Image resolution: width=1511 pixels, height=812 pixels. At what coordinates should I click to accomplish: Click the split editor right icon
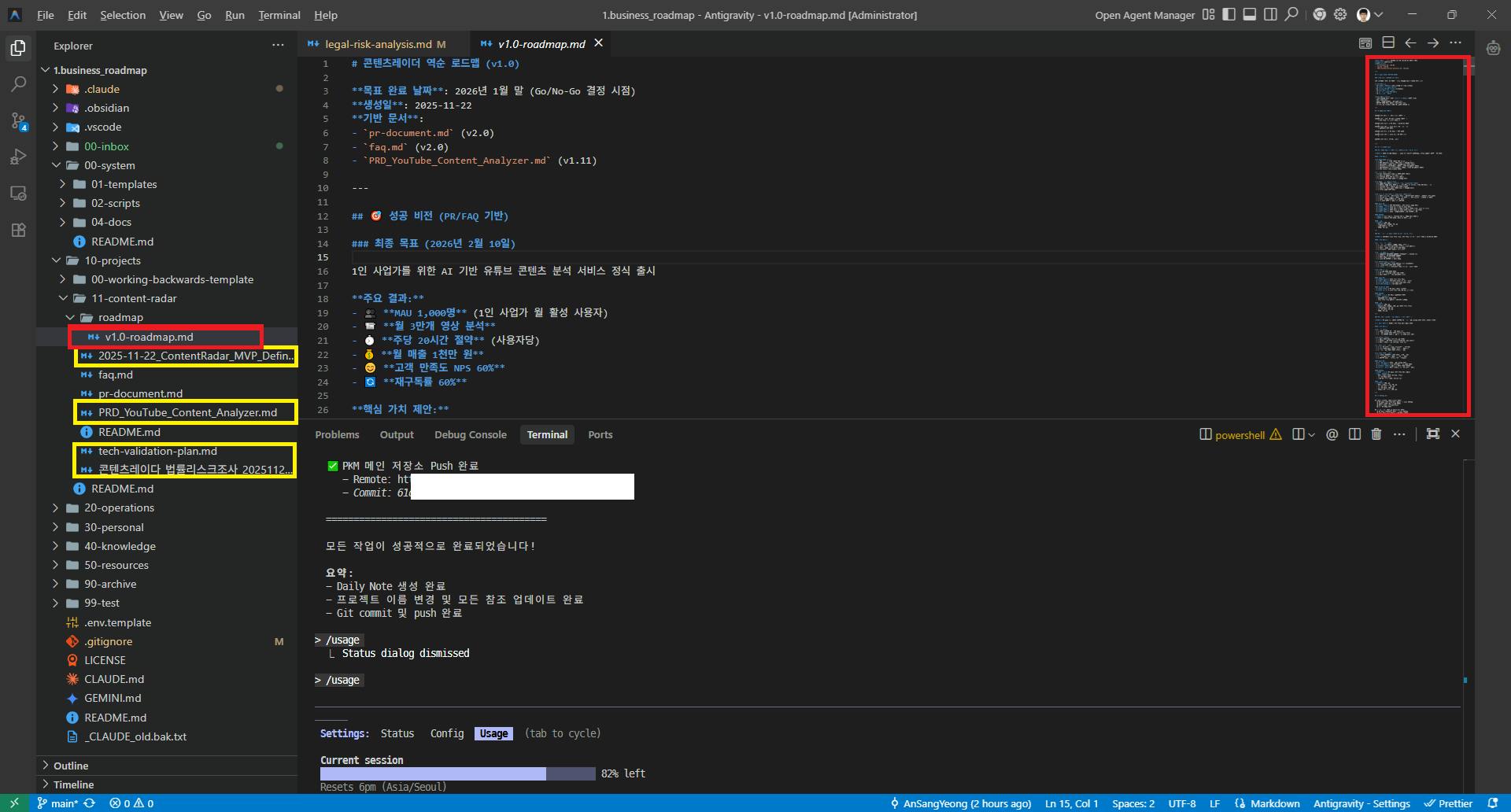[1388, 43]
